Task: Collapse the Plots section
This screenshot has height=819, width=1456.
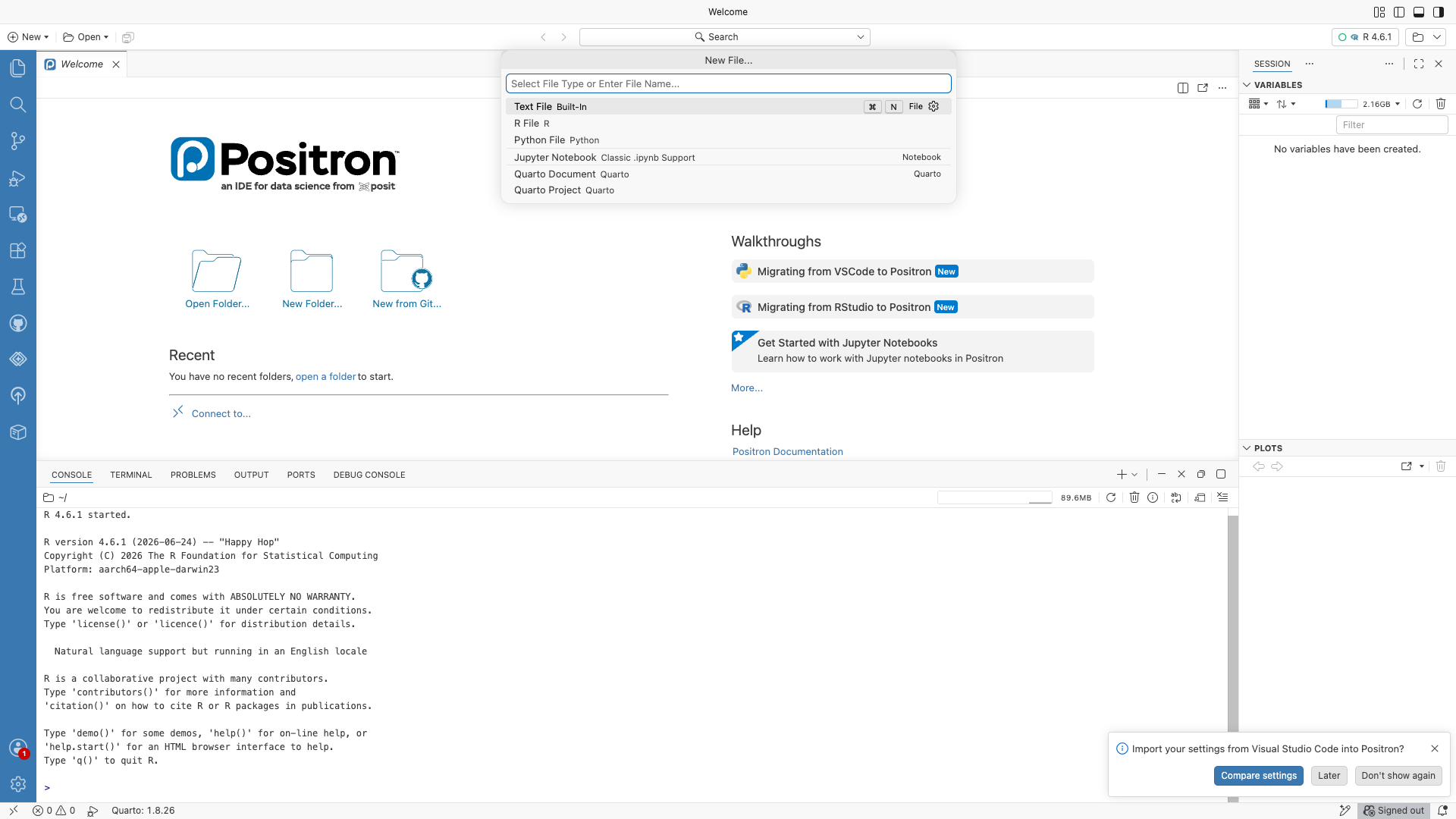Action: click(1247, 448)
